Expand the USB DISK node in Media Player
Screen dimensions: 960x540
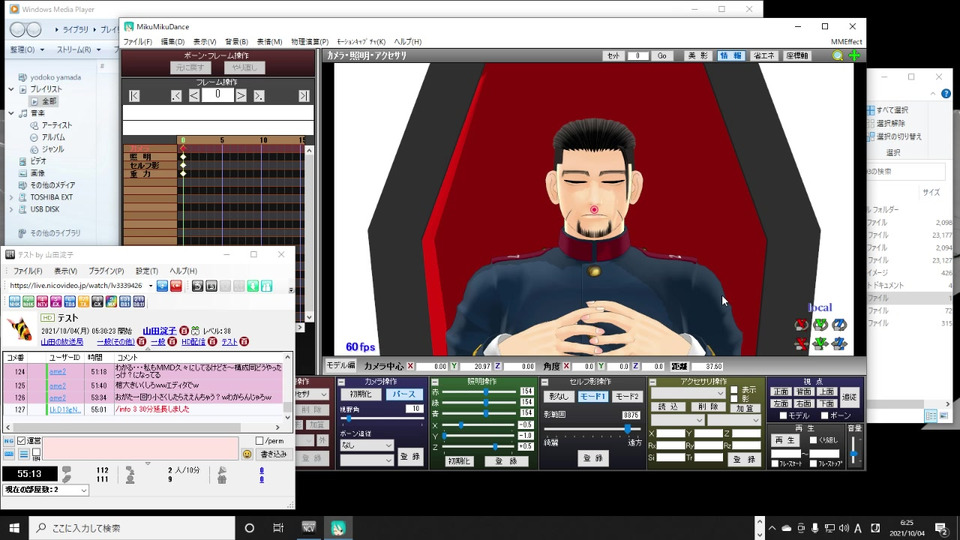(11, 209)
